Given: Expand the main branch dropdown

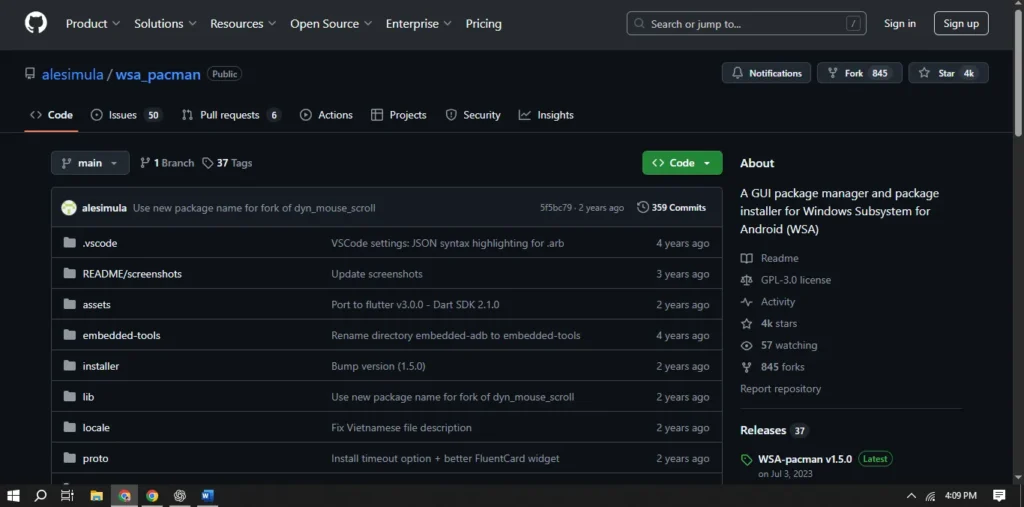Looking at the screenshot, I should click(x=90, y=163).
